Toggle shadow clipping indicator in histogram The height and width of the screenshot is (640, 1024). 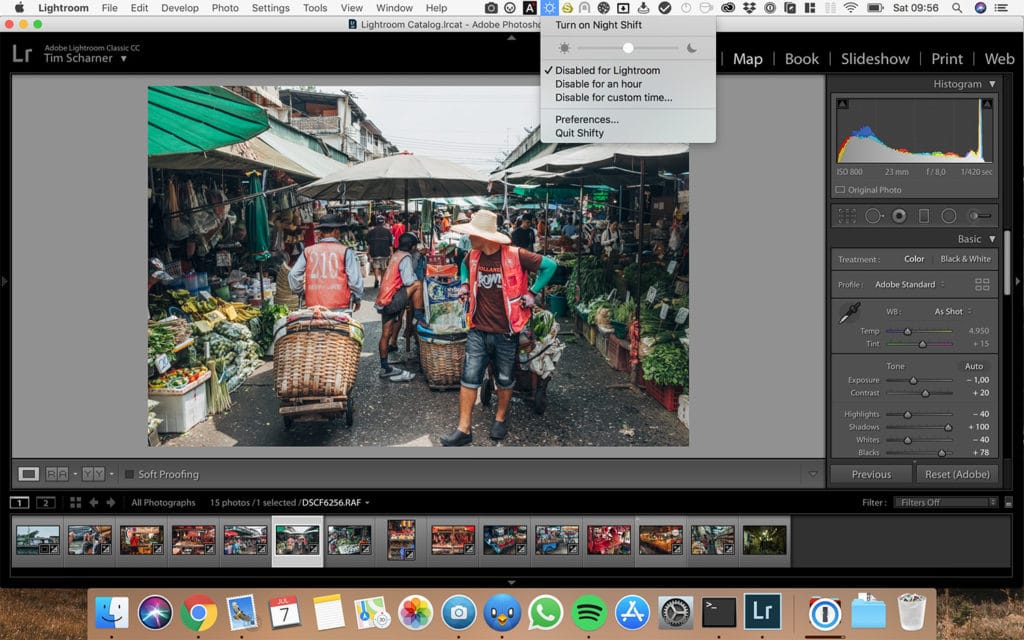pyautogui.click(x=842, y=104)
